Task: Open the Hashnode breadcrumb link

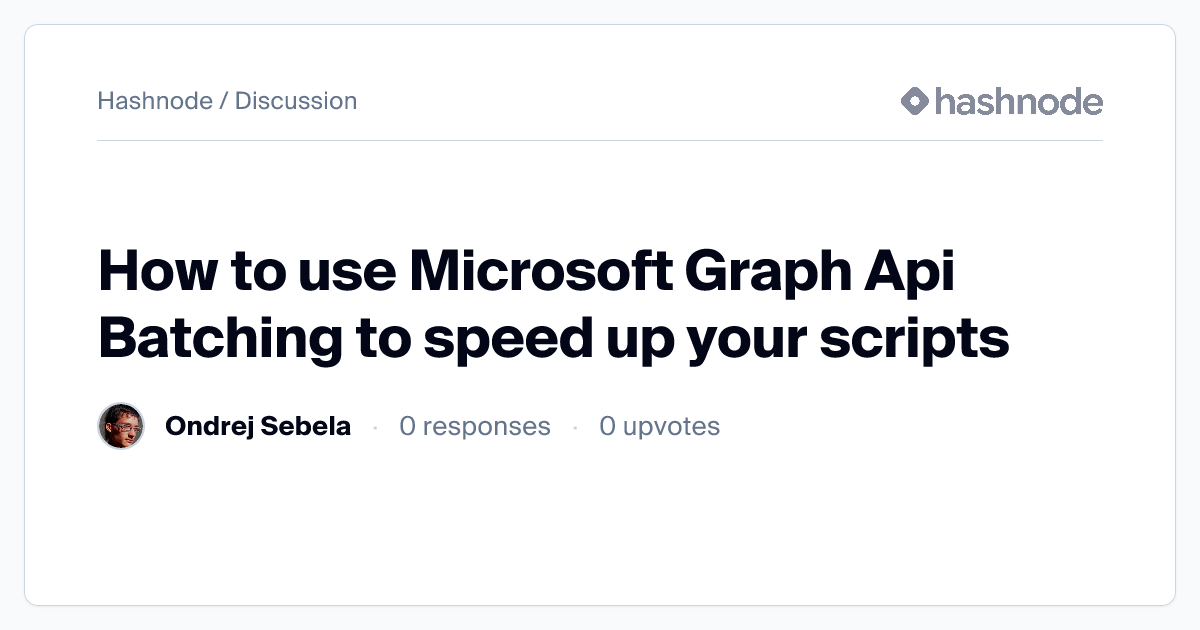Action: (x=155, y=101)
